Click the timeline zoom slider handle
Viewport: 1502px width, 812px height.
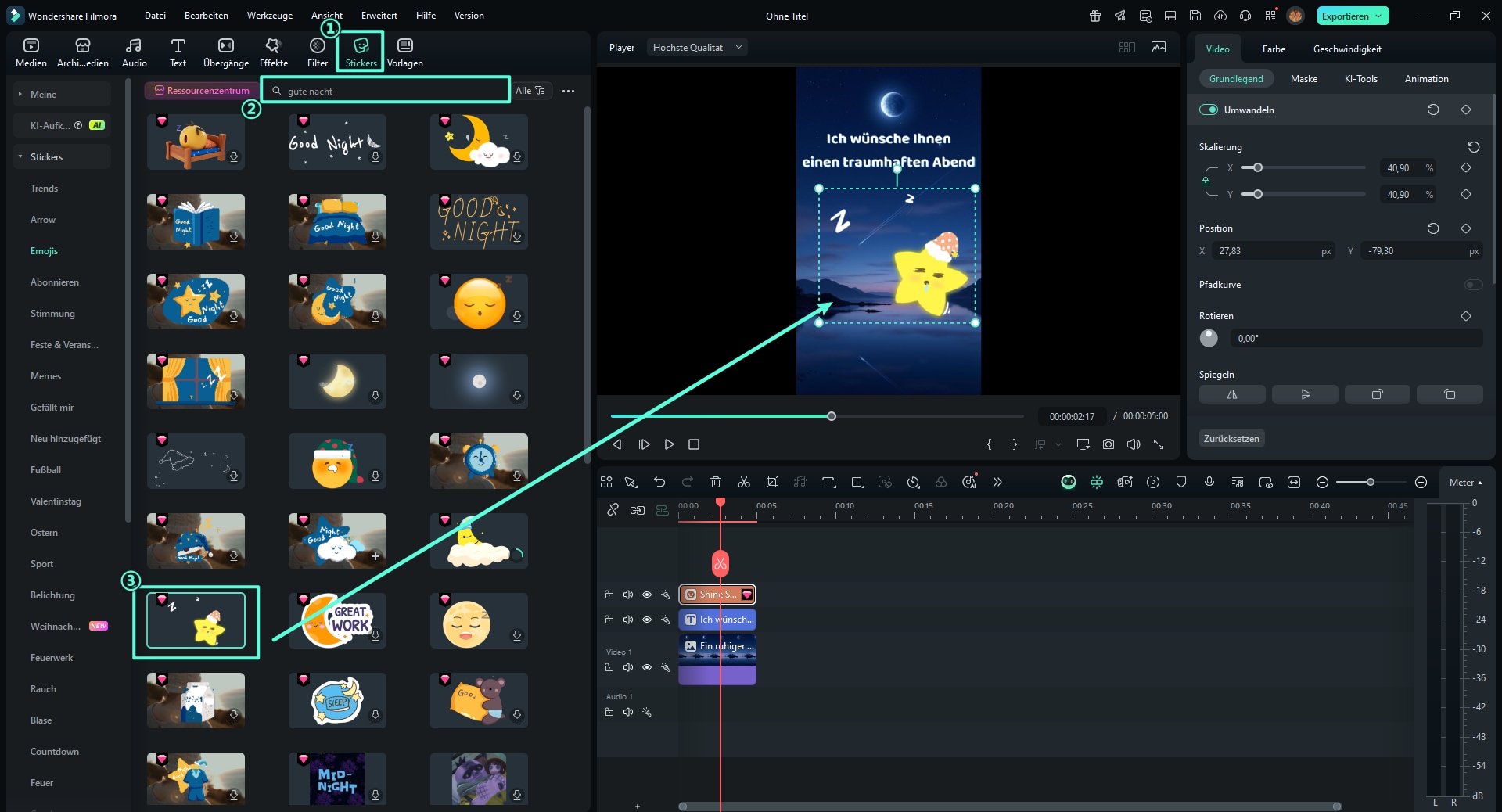click(x=1371, y=482)
